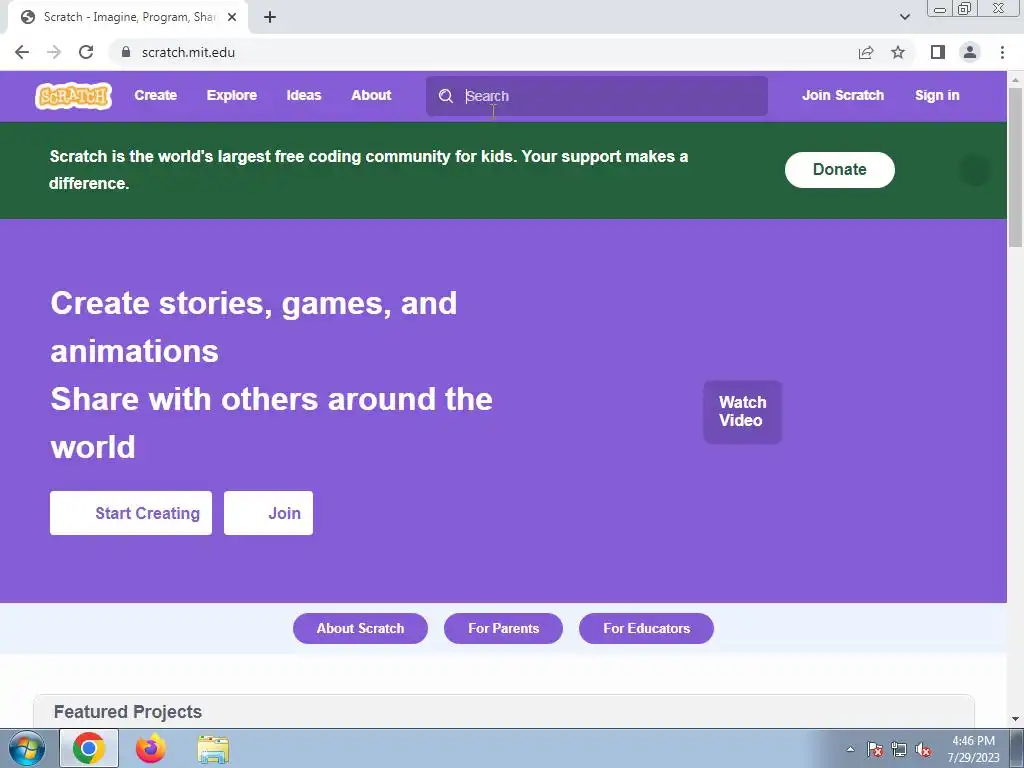Click the Sign in link
1024x768 pixels.
pyautogui.click(x=937, y=95)
